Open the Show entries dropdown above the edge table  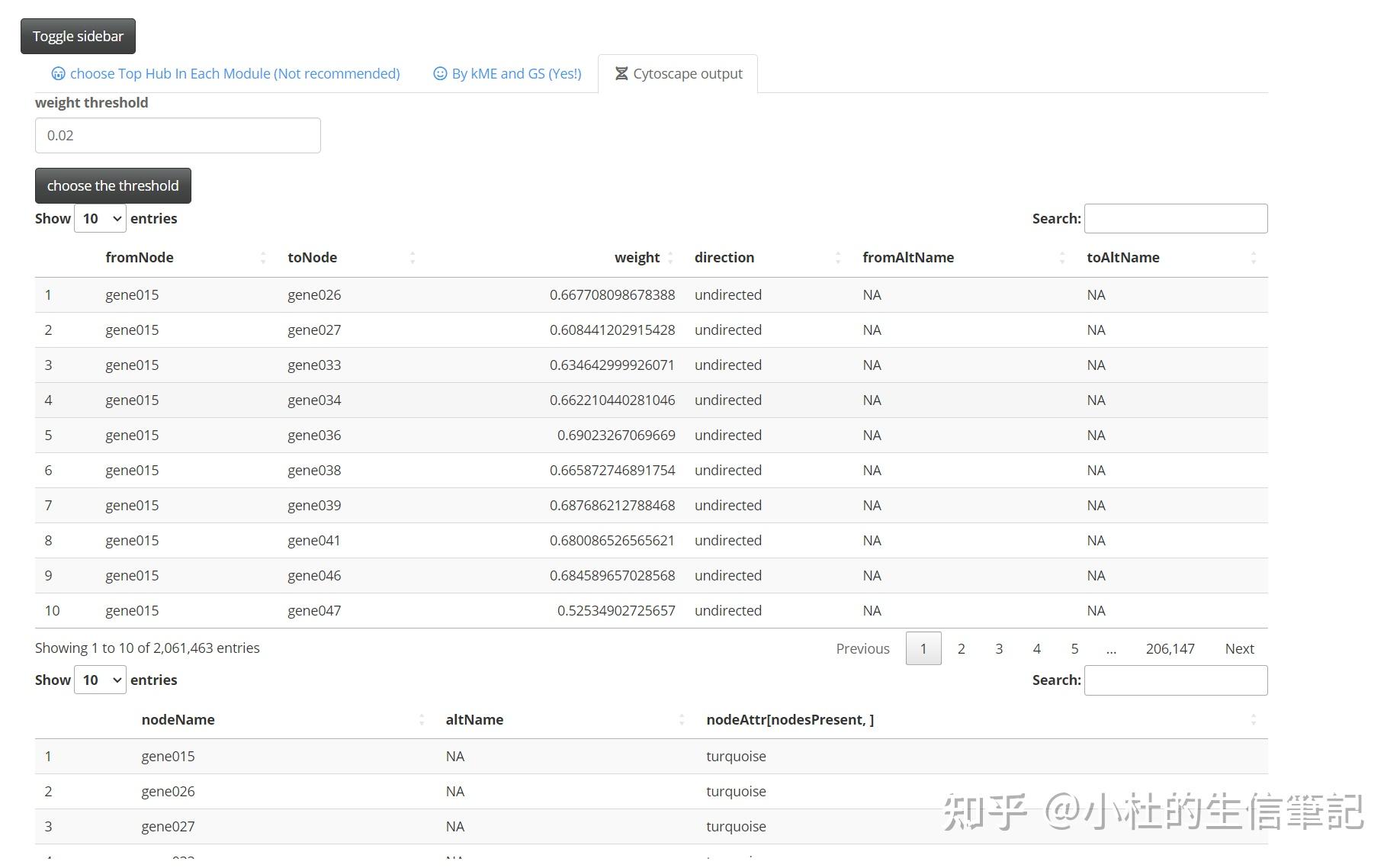pyautogui.click(x=99, y=218)
